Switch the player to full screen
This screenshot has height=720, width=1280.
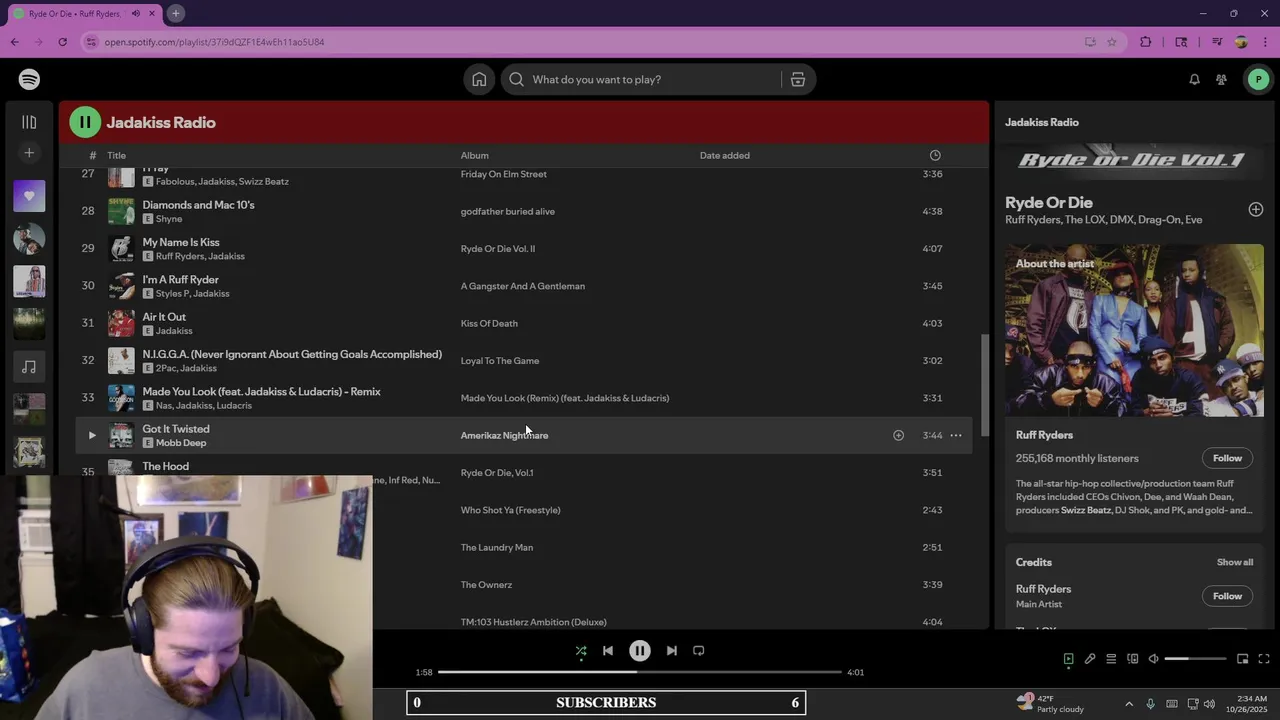1264,659
